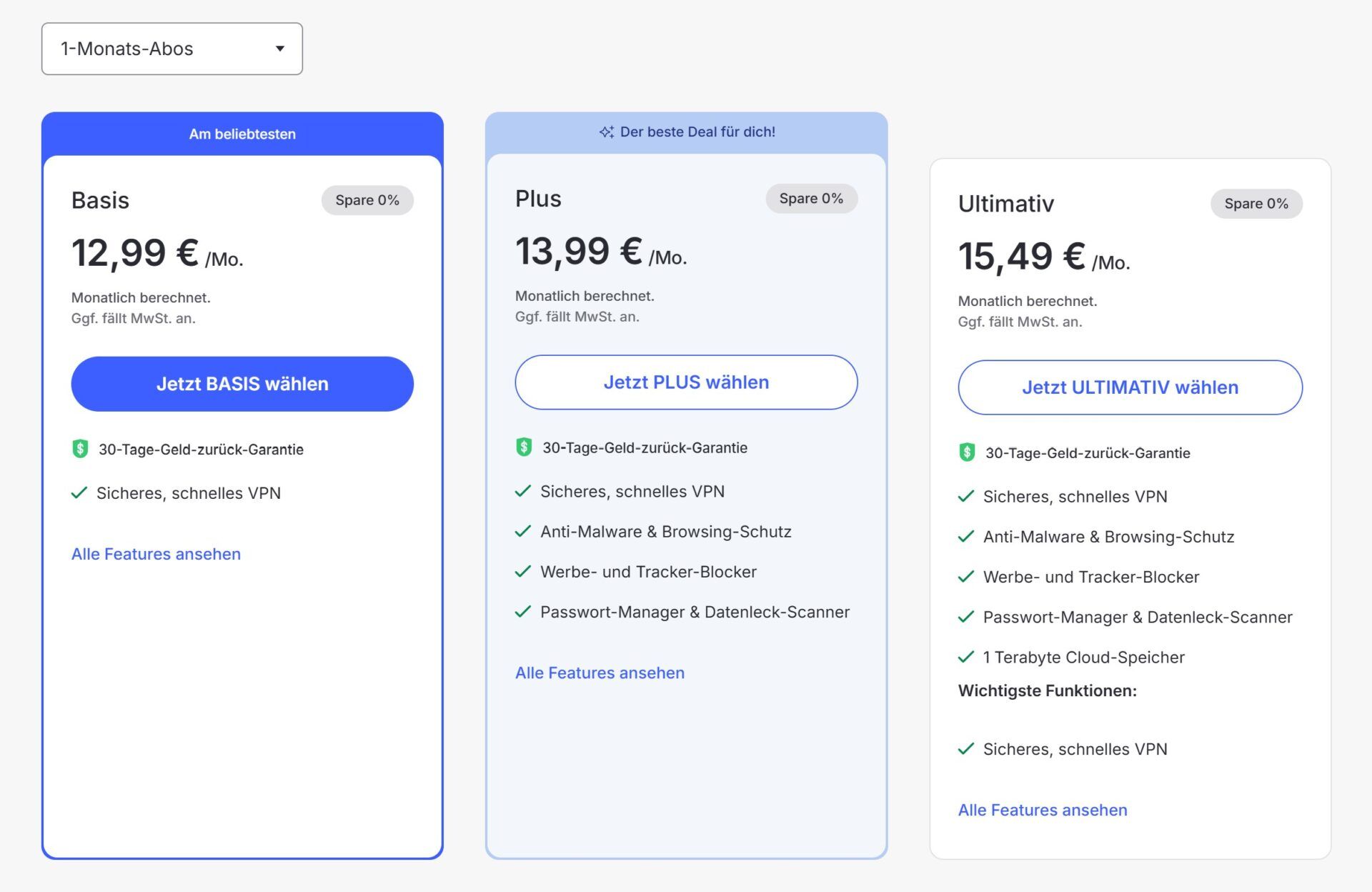Click checkmark beside Werbe- und Tracker-Blocker in Ultimativ
This screenshot has height=892, width=1372.
[966, 576]
